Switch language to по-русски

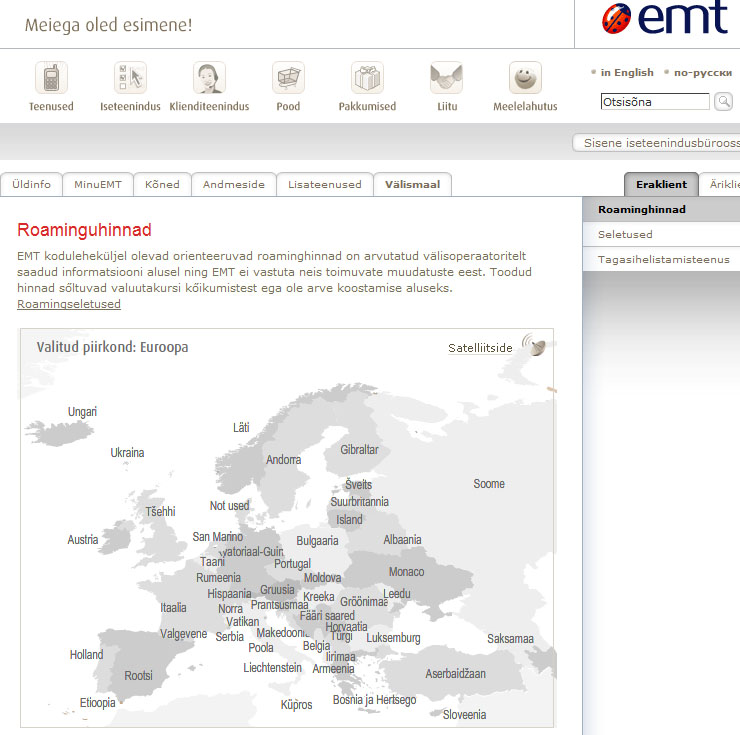[x=703, y=73]
